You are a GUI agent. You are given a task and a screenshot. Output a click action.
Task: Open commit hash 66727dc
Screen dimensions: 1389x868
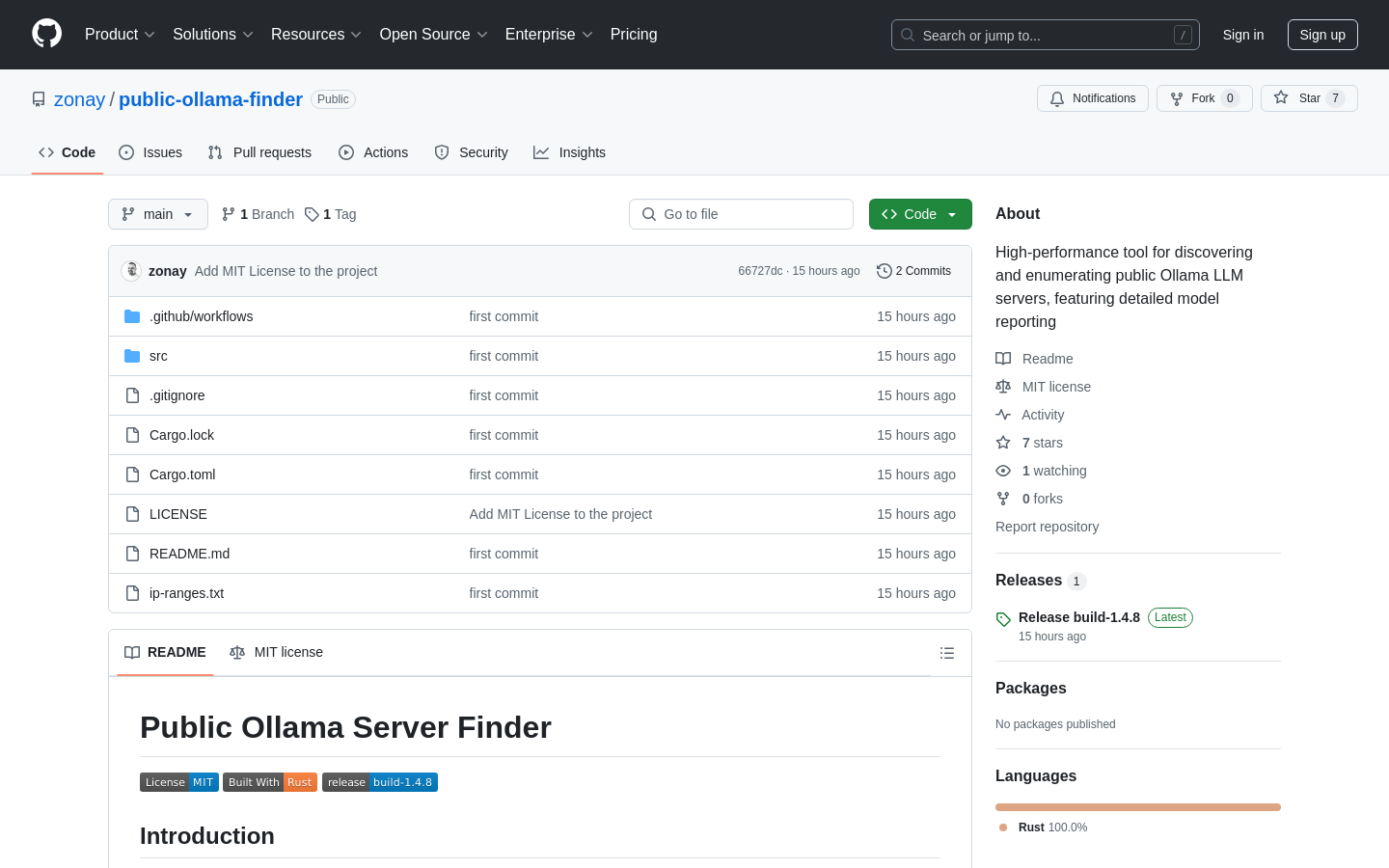tap(760, 271)
